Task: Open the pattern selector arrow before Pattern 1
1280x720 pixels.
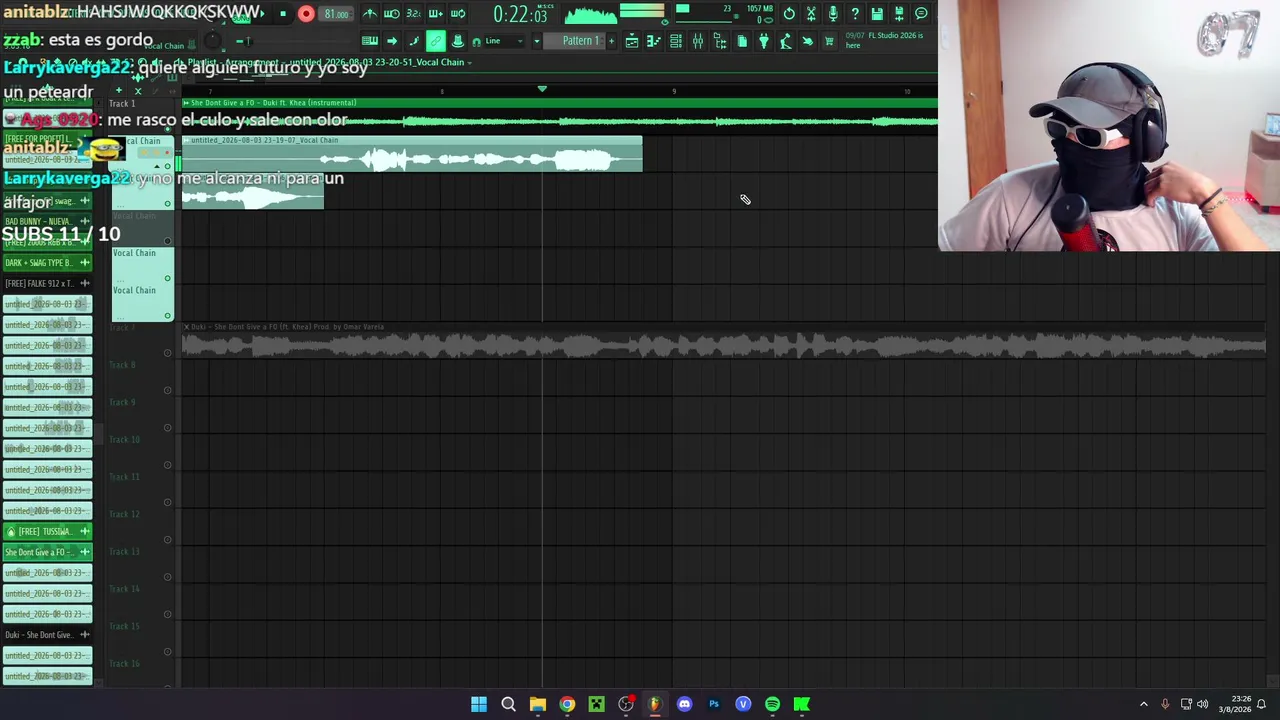Action: [537, 41]
